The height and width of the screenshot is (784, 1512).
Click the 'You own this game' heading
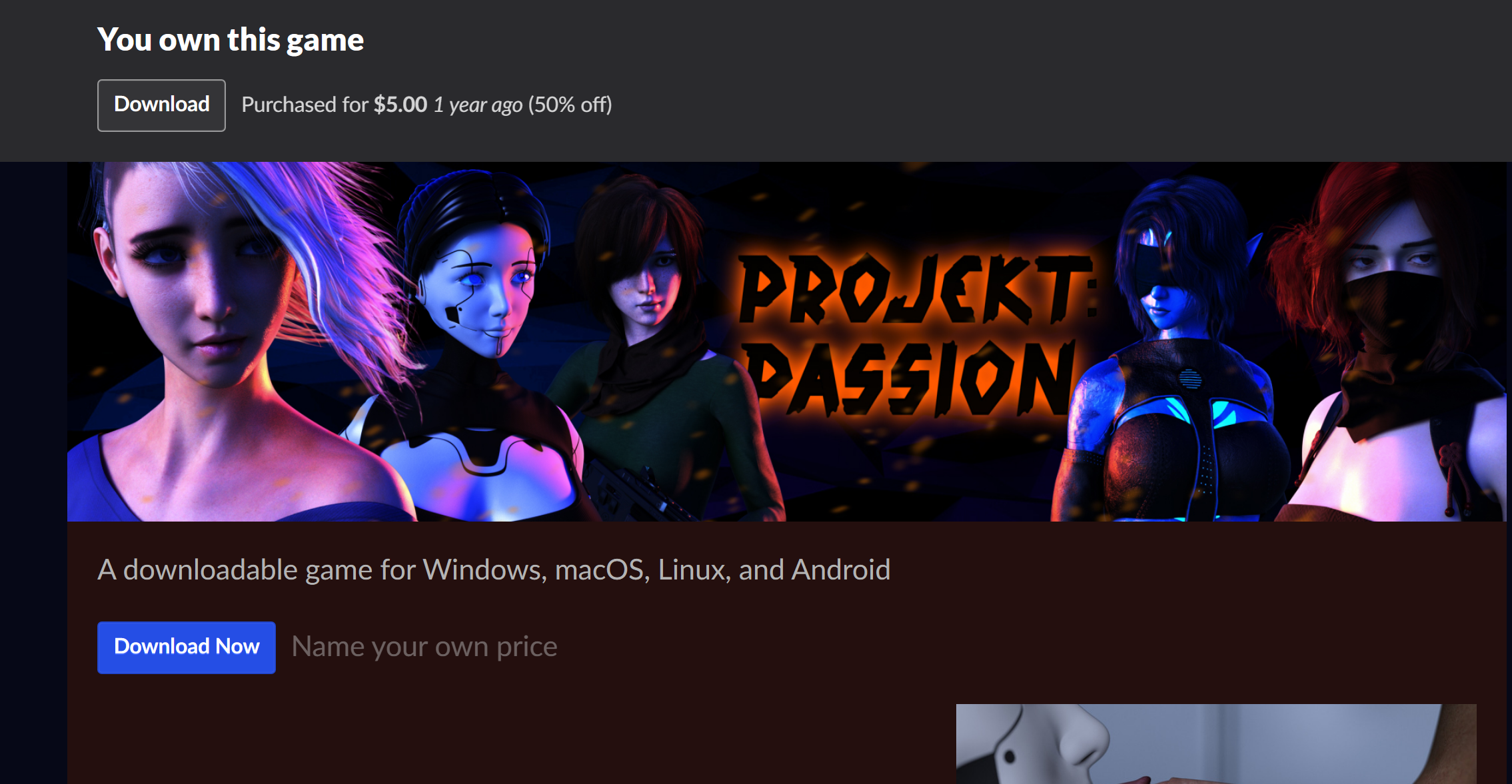(x=231, y=40)
